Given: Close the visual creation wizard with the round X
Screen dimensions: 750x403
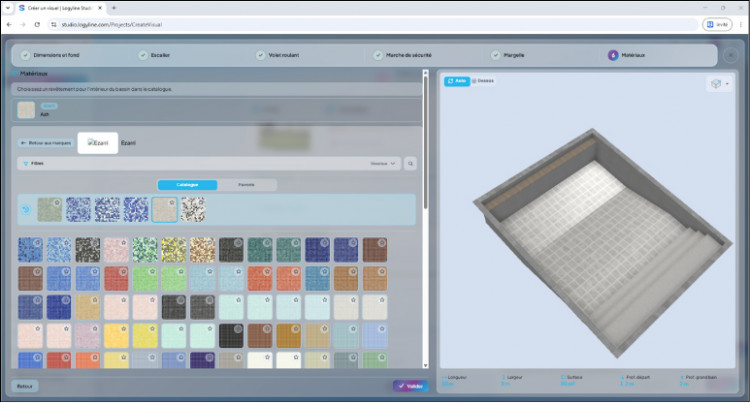Looking at the screenshot, I should tap(730, 55).
